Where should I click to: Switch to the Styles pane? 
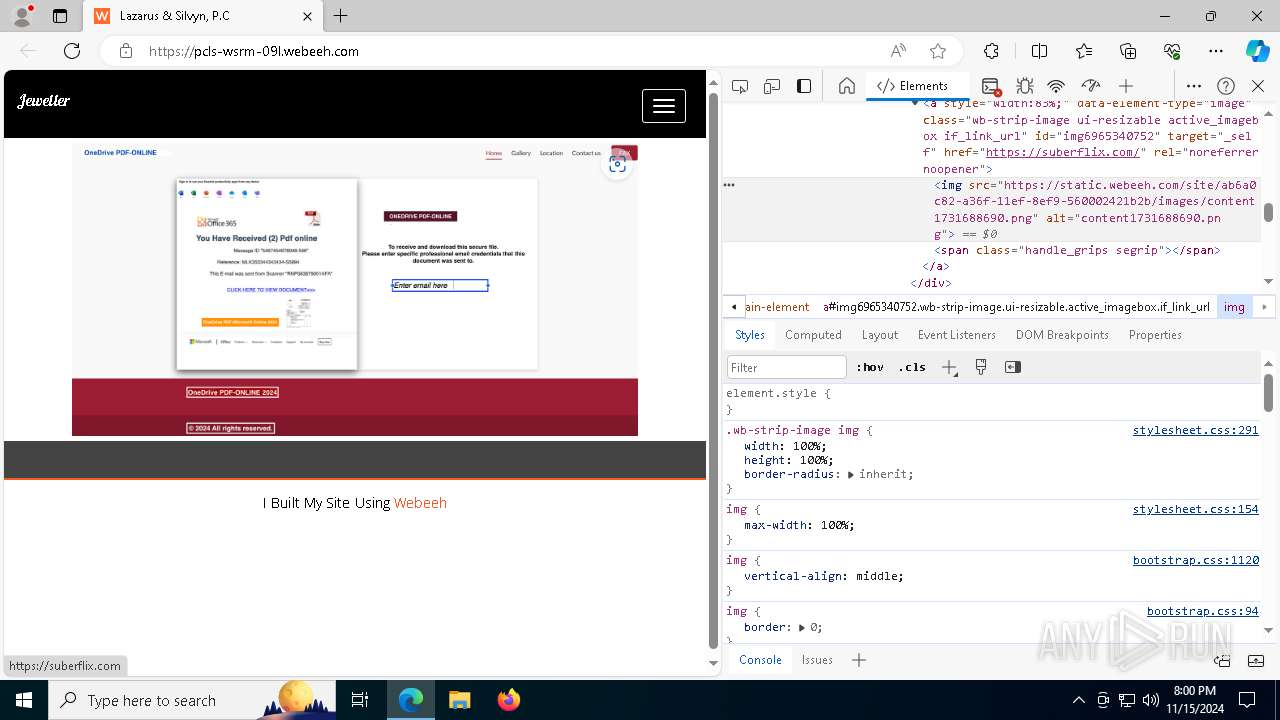pos(750,335)
